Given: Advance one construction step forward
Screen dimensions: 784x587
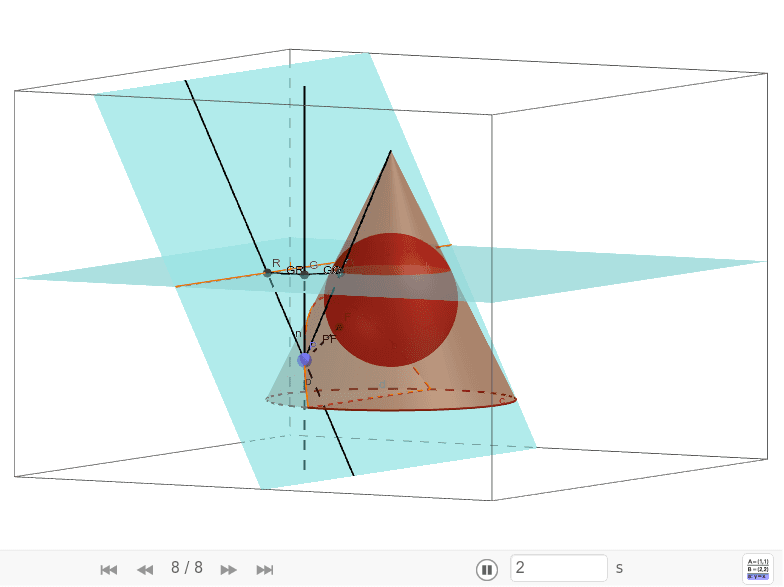Looking at the screenshot, I should coord(228,570).
